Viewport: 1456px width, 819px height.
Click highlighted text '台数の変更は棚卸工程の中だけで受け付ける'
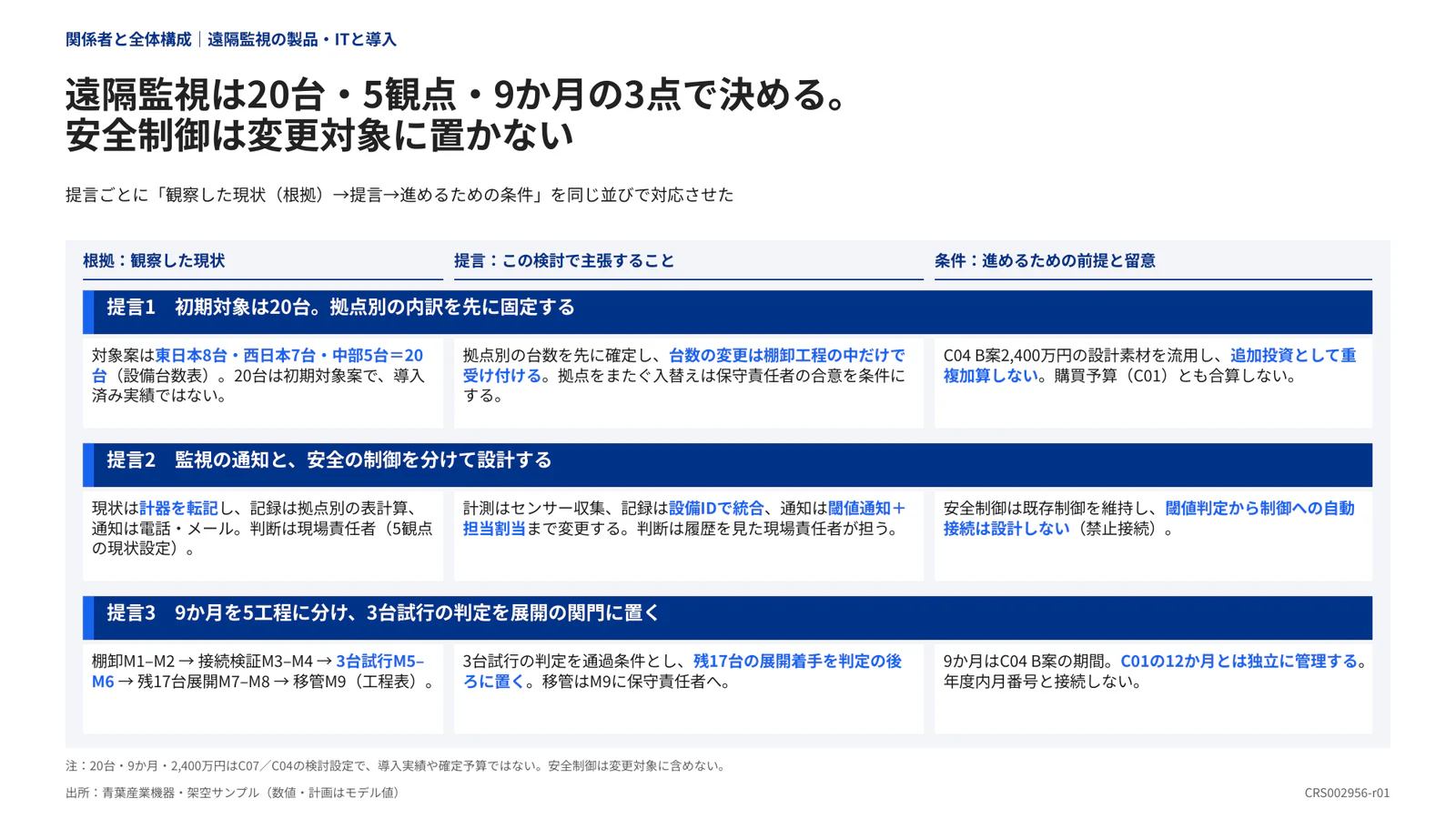pos(684,365)
